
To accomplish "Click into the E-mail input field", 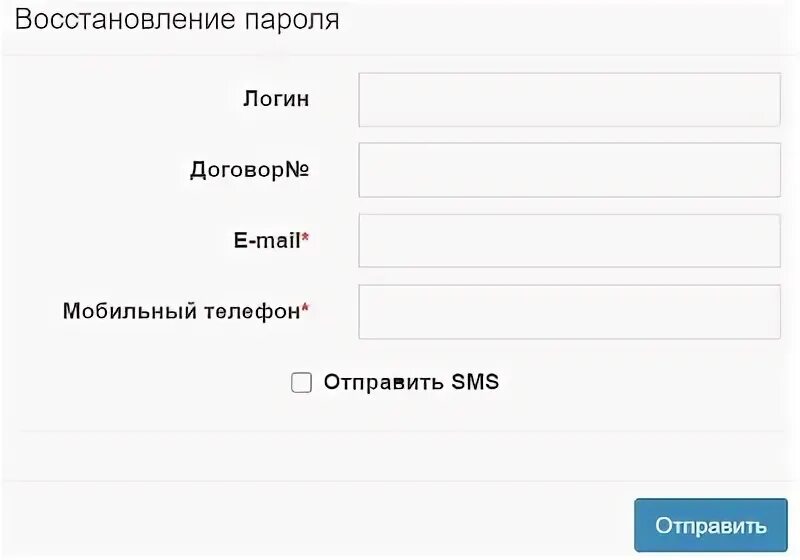I will click(569, 241).
